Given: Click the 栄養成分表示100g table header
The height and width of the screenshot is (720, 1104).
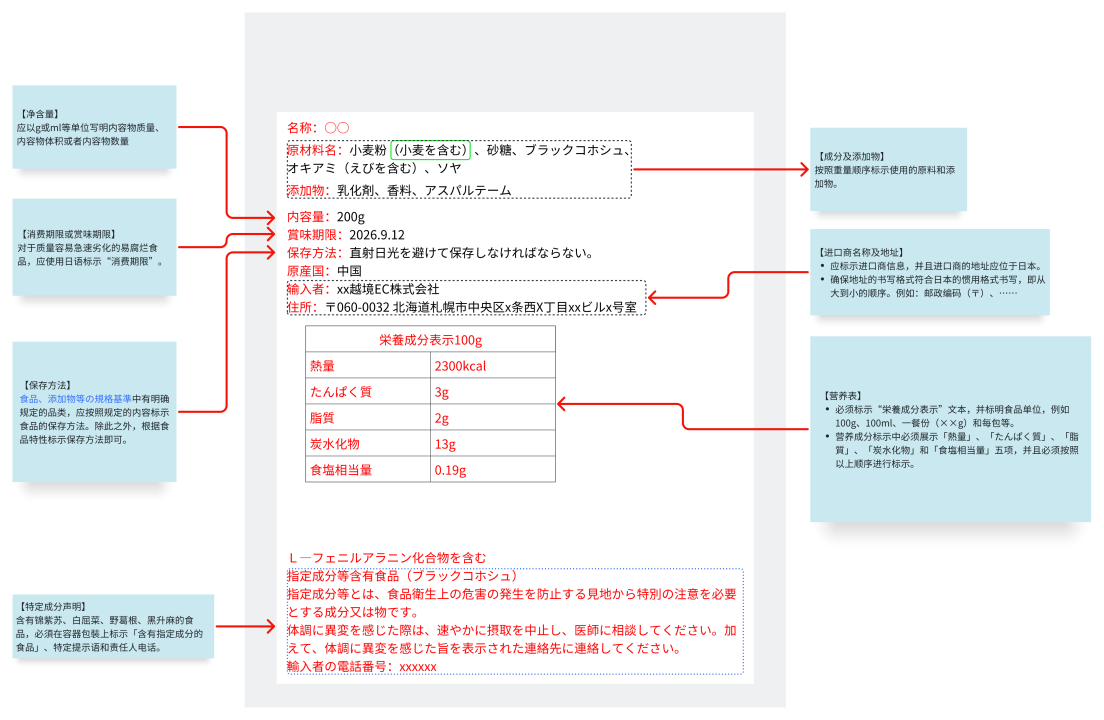Looking at the screenshot, I should click(x=430, y=340).
